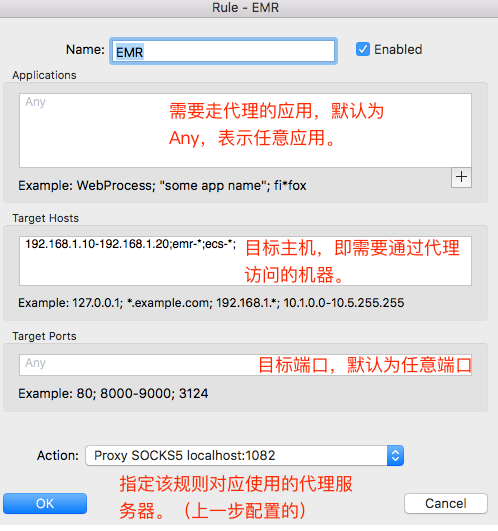This screenshot has height=531, width=498.
Task: Click the Cancel button
Action: (446, 504)
